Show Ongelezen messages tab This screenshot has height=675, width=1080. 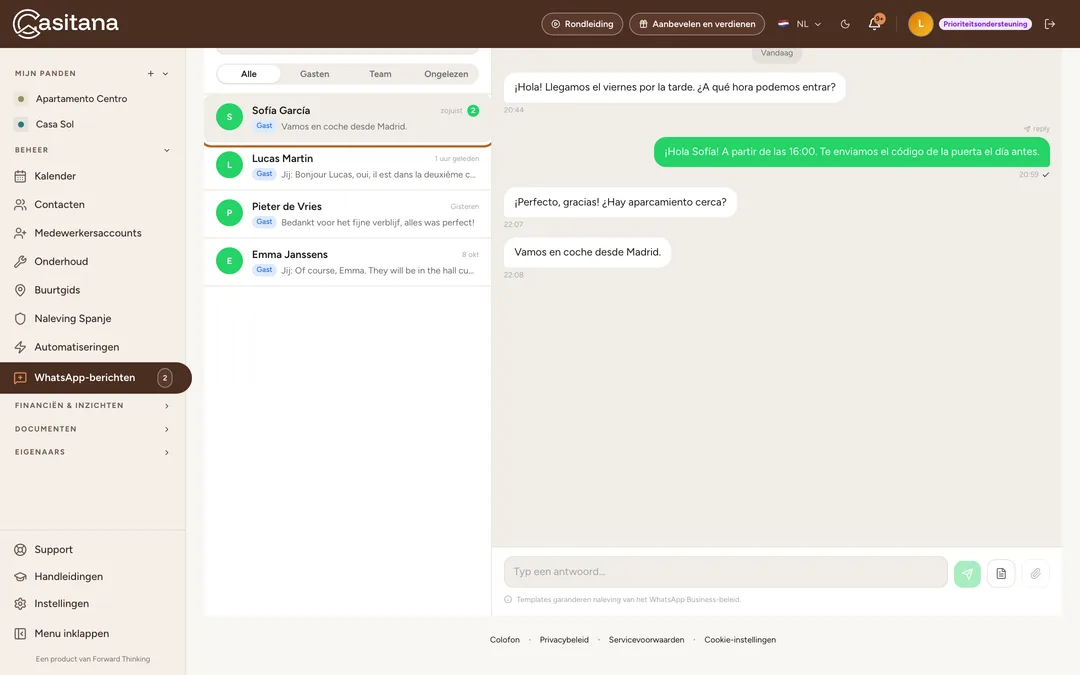[x=446, y=74]
